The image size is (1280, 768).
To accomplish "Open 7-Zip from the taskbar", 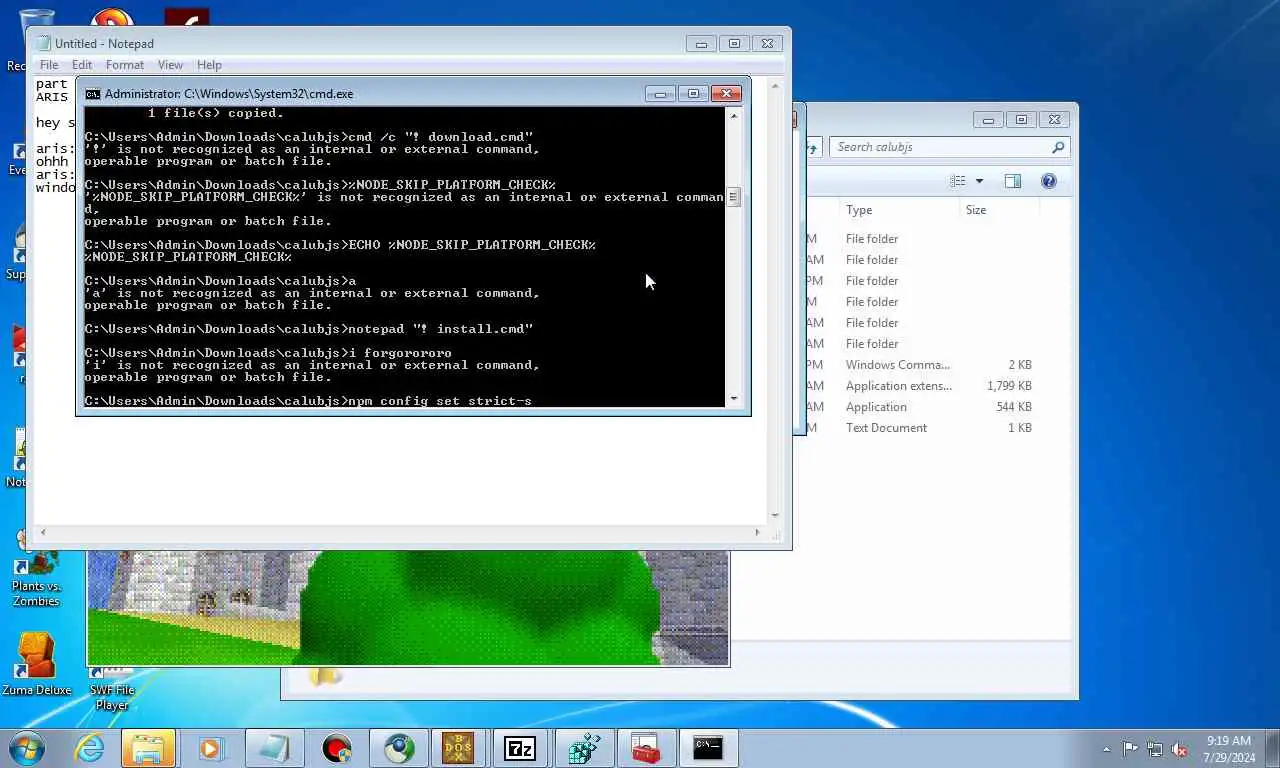I will click(x=520, y=748).
